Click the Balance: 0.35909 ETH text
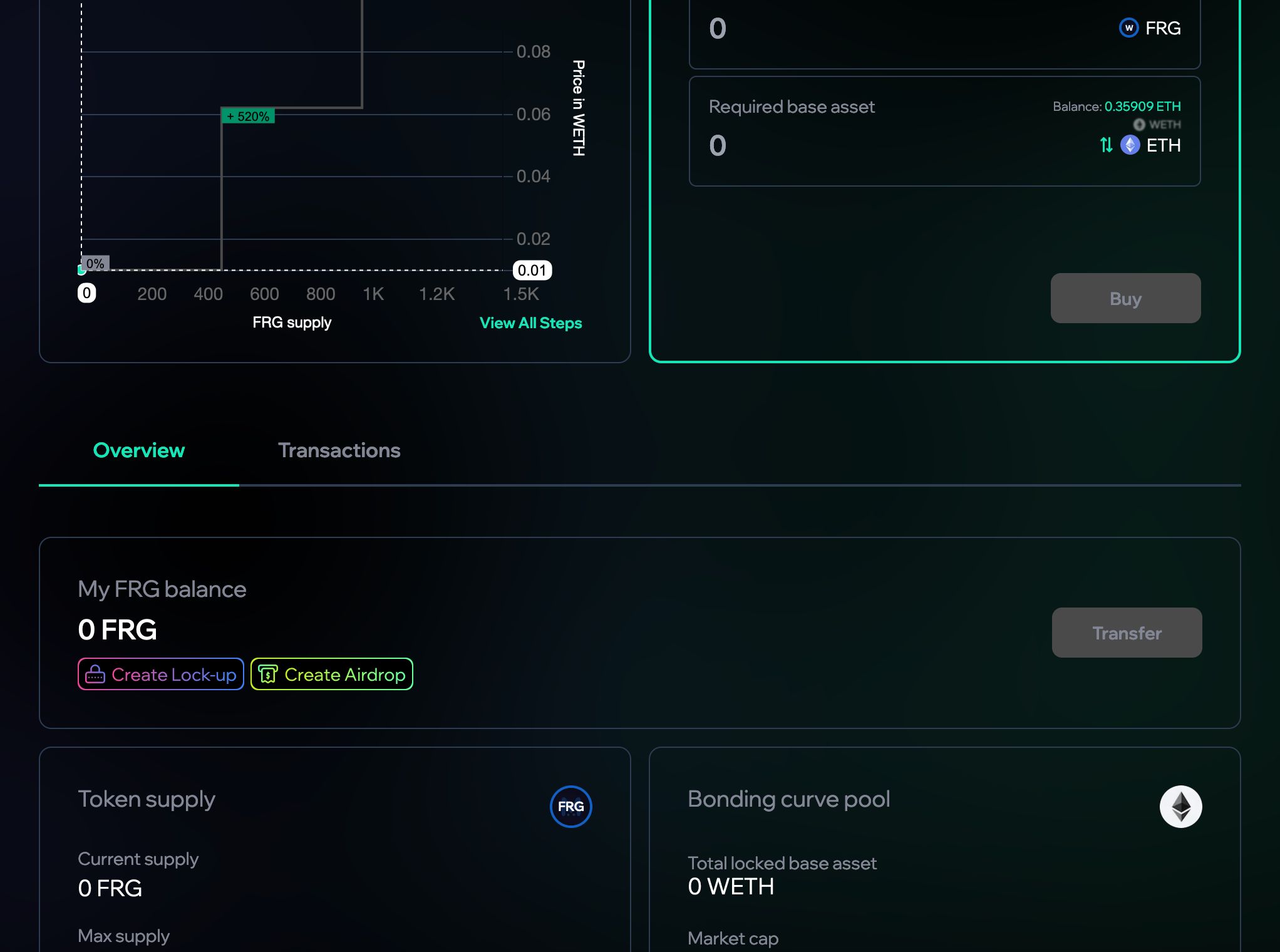 pyautogui.click(x=1117, y=106)
